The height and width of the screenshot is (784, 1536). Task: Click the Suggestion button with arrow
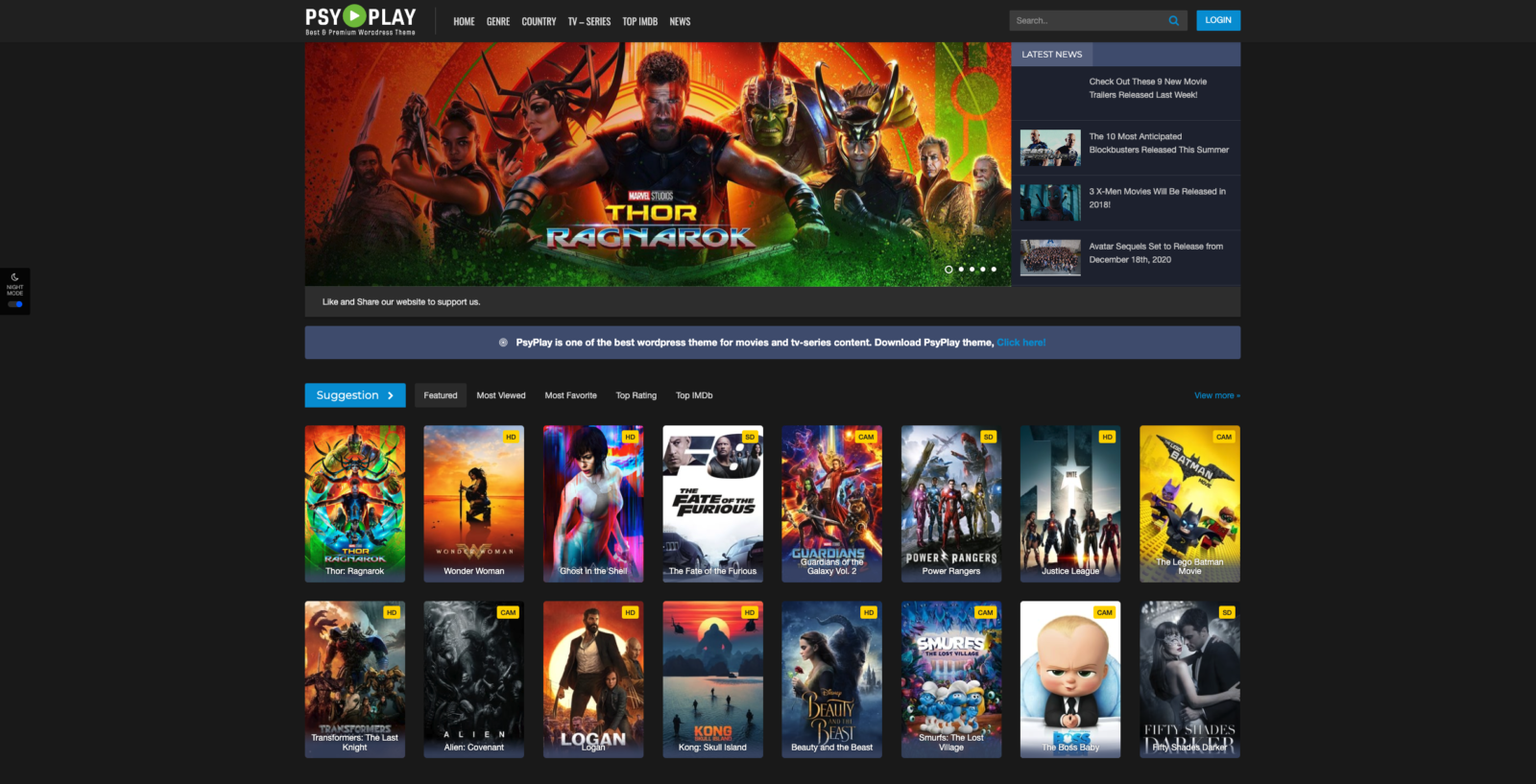coord(354,395)
